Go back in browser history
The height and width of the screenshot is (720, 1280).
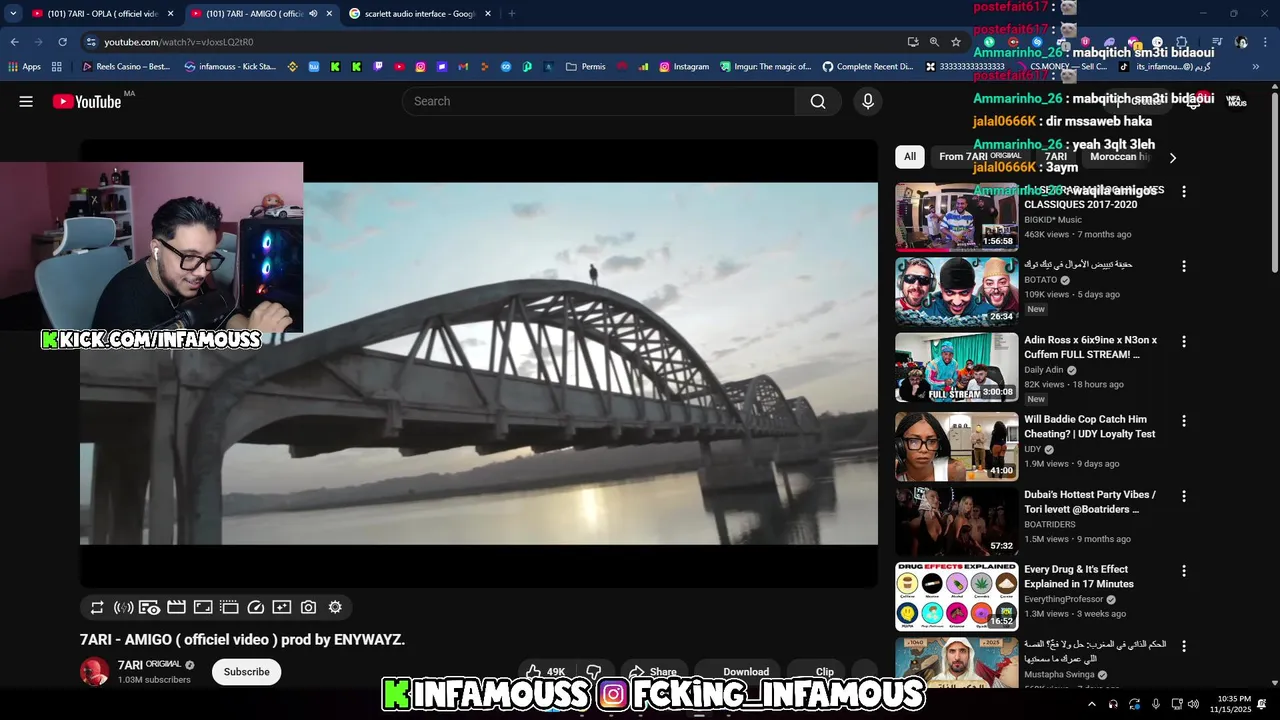click(14, 42)
